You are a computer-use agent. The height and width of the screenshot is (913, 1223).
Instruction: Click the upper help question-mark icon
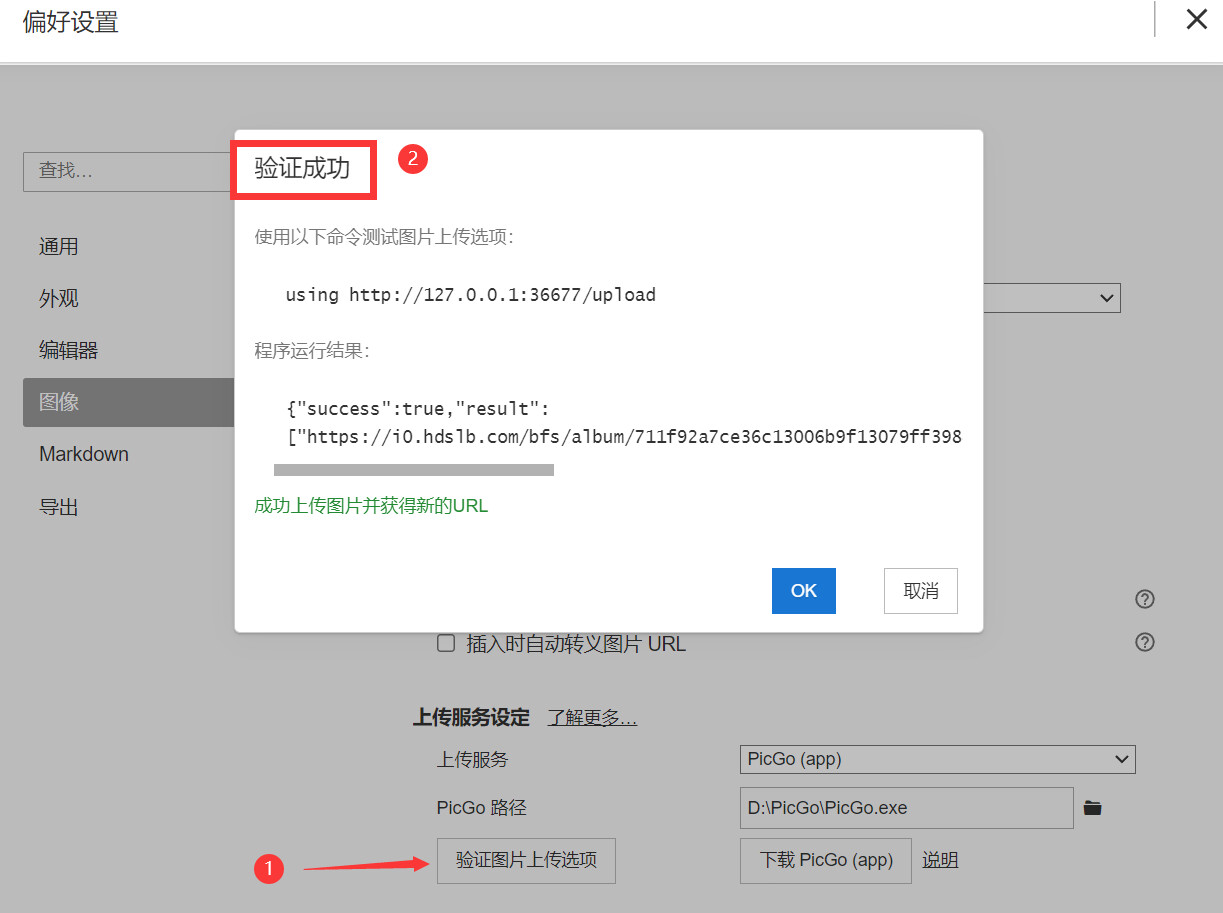pos(1145,599)
